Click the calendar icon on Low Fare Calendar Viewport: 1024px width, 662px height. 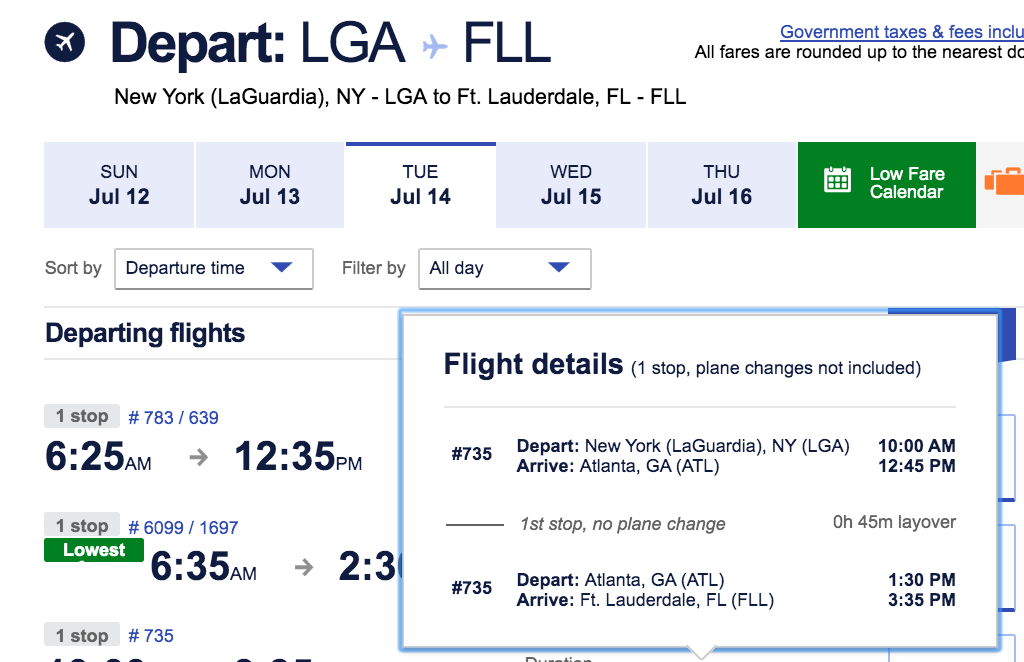(837, 181)
